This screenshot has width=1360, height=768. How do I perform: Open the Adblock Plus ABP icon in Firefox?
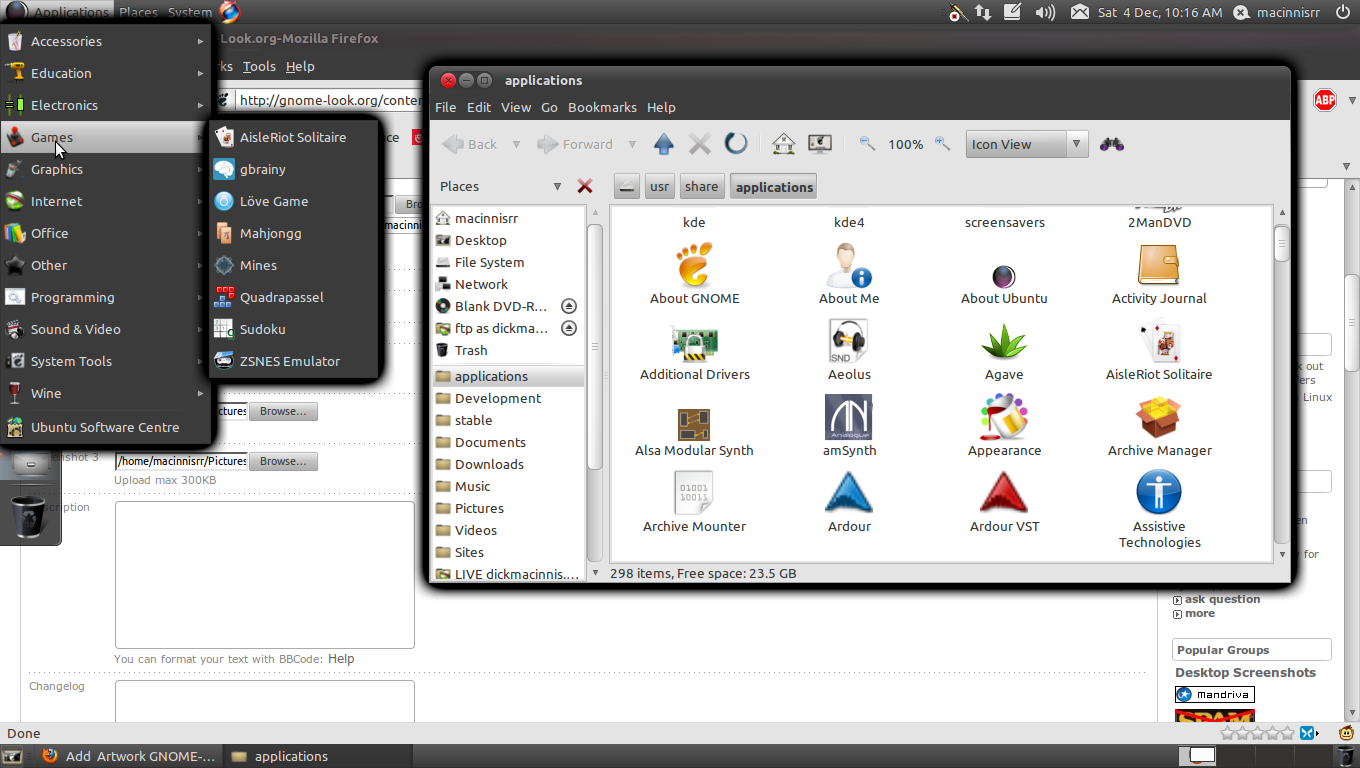point(1325,100)
